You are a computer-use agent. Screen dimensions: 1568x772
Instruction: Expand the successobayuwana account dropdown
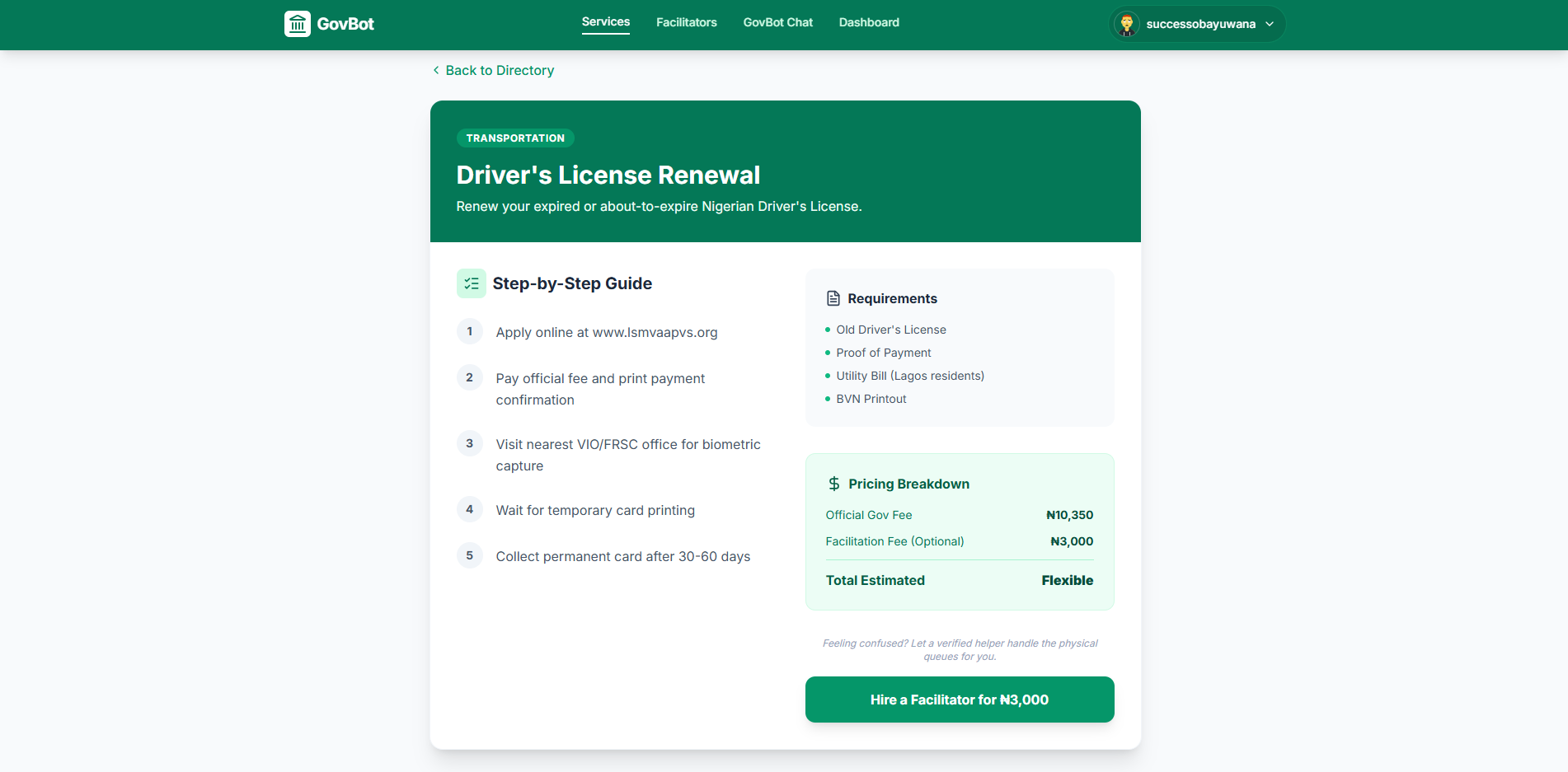coord(1197,24)
